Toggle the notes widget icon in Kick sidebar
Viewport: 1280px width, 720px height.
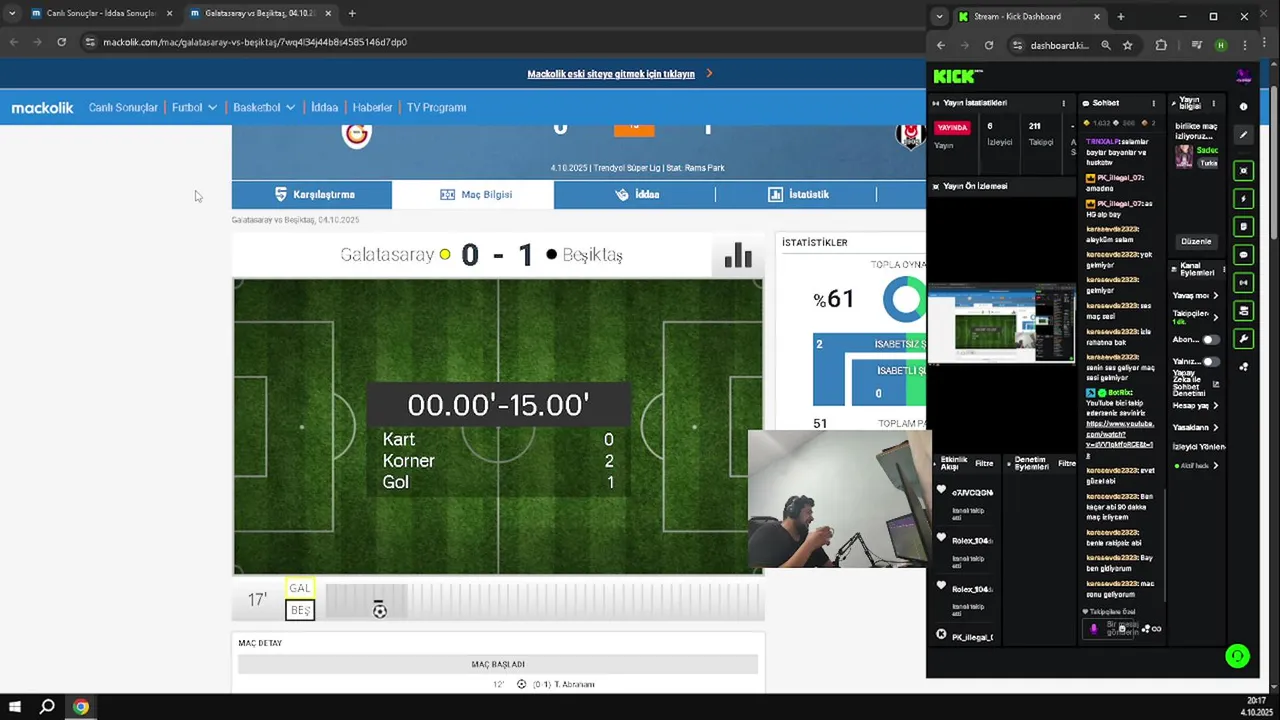(1243, 226)
